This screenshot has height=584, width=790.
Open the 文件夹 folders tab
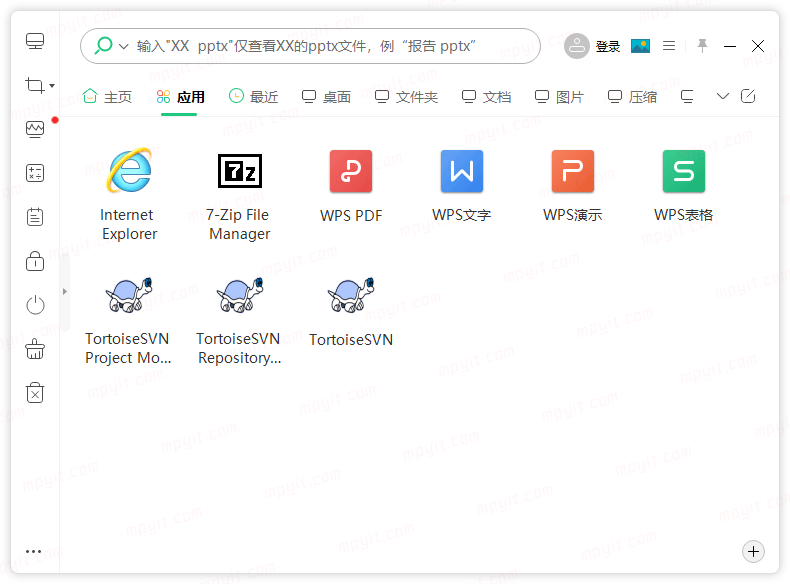(x=406, y=96)
